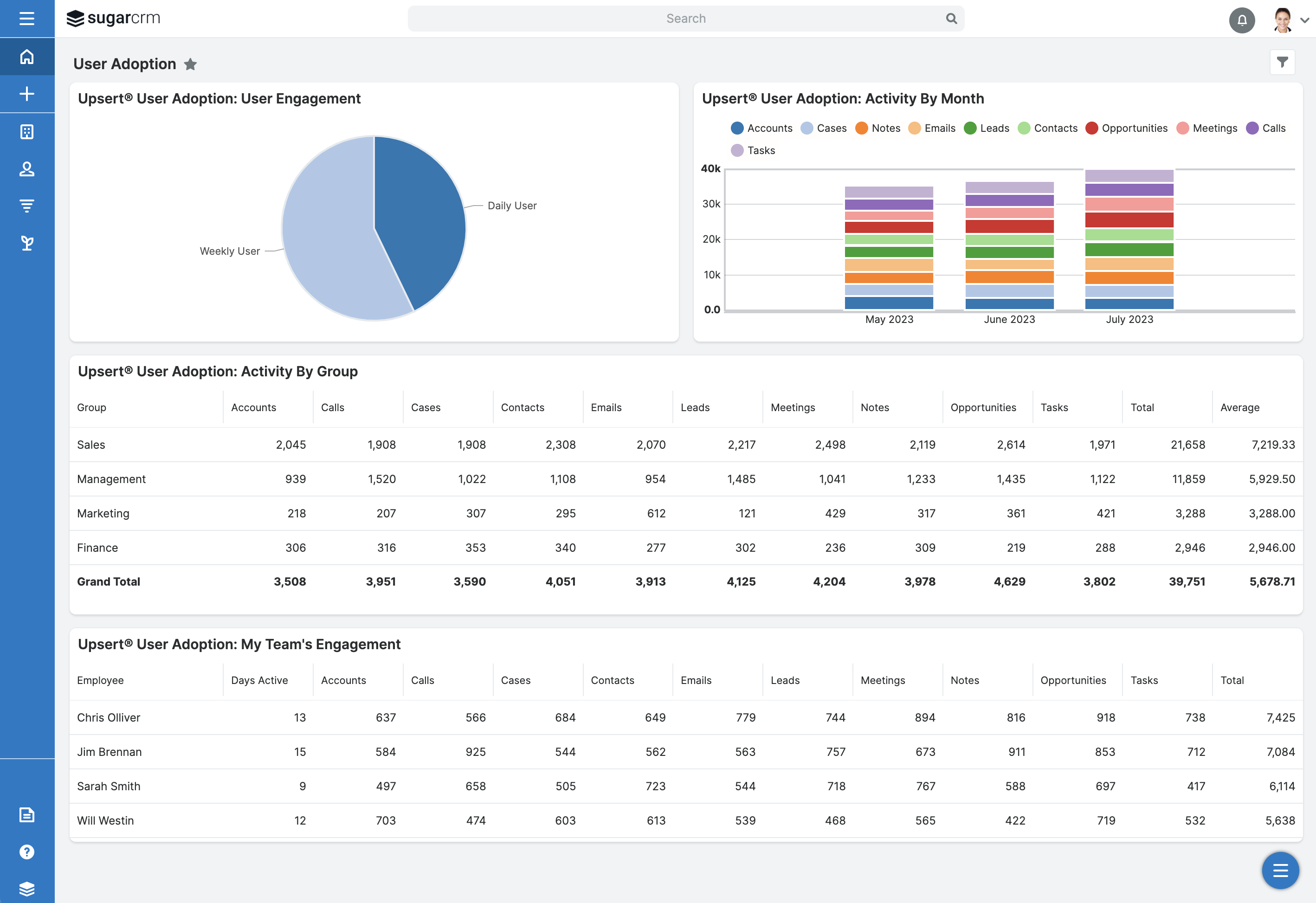Viewport: 1316px width, 903px height.
Task: Open the Contacts person icon in sidebar
Action: click(x=26, y=168)
